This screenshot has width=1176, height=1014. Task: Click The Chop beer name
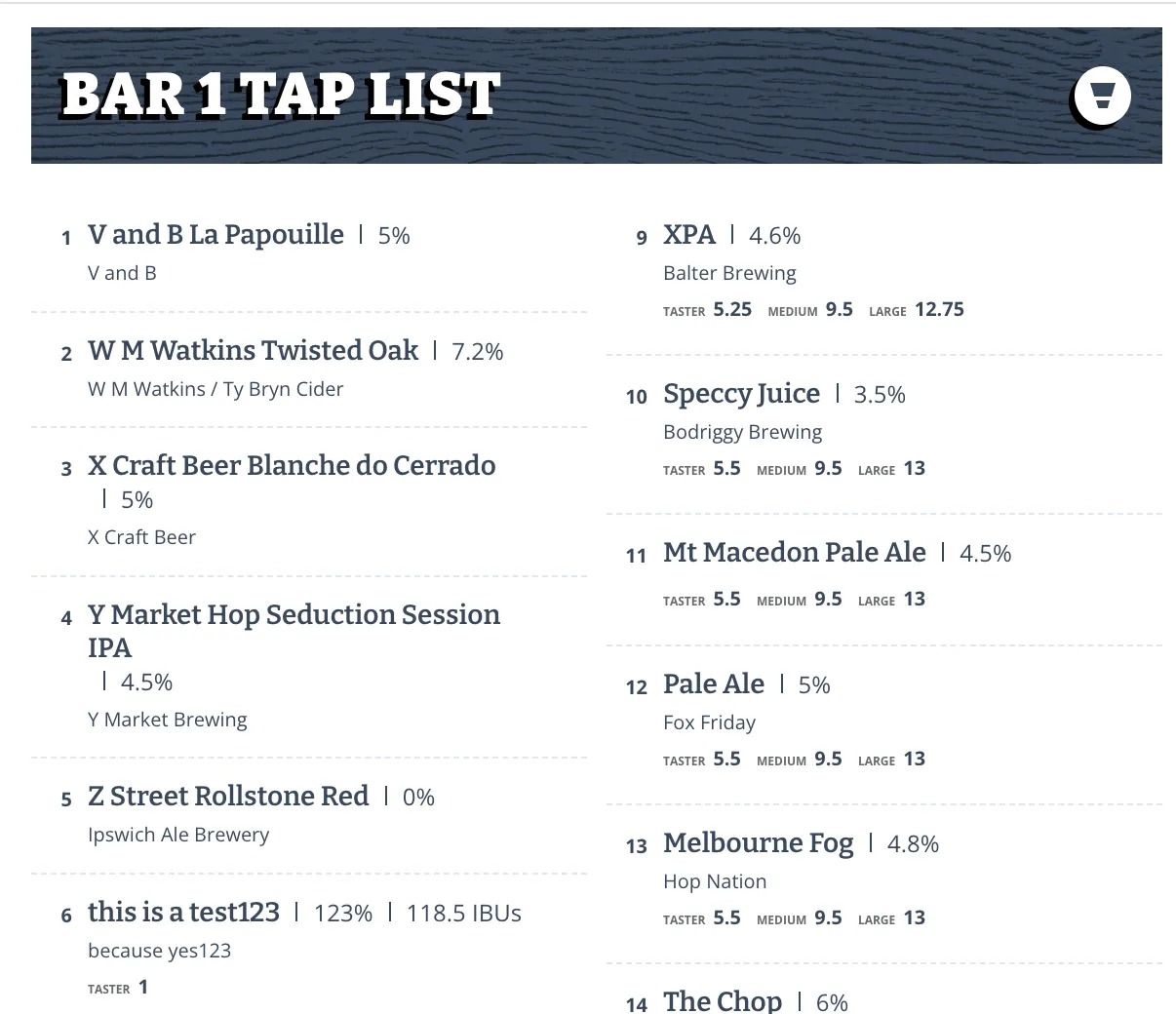pyautogui.click(x=723, y=1001)
